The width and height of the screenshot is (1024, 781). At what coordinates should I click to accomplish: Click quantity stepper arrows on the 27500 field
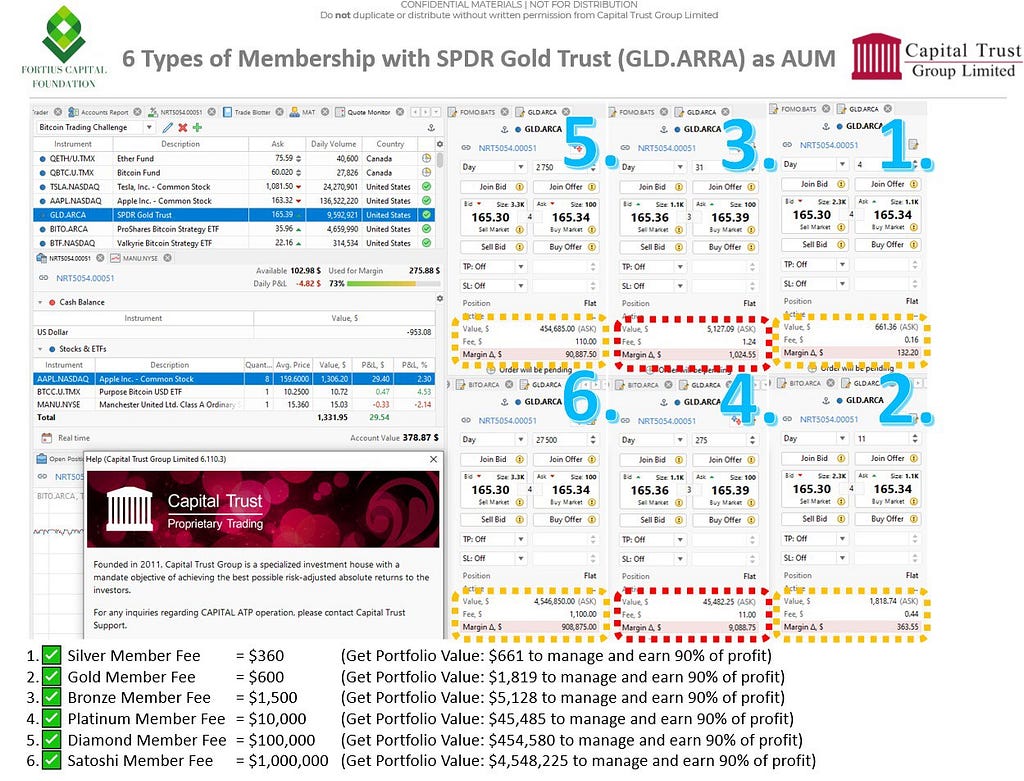point(592,439)
